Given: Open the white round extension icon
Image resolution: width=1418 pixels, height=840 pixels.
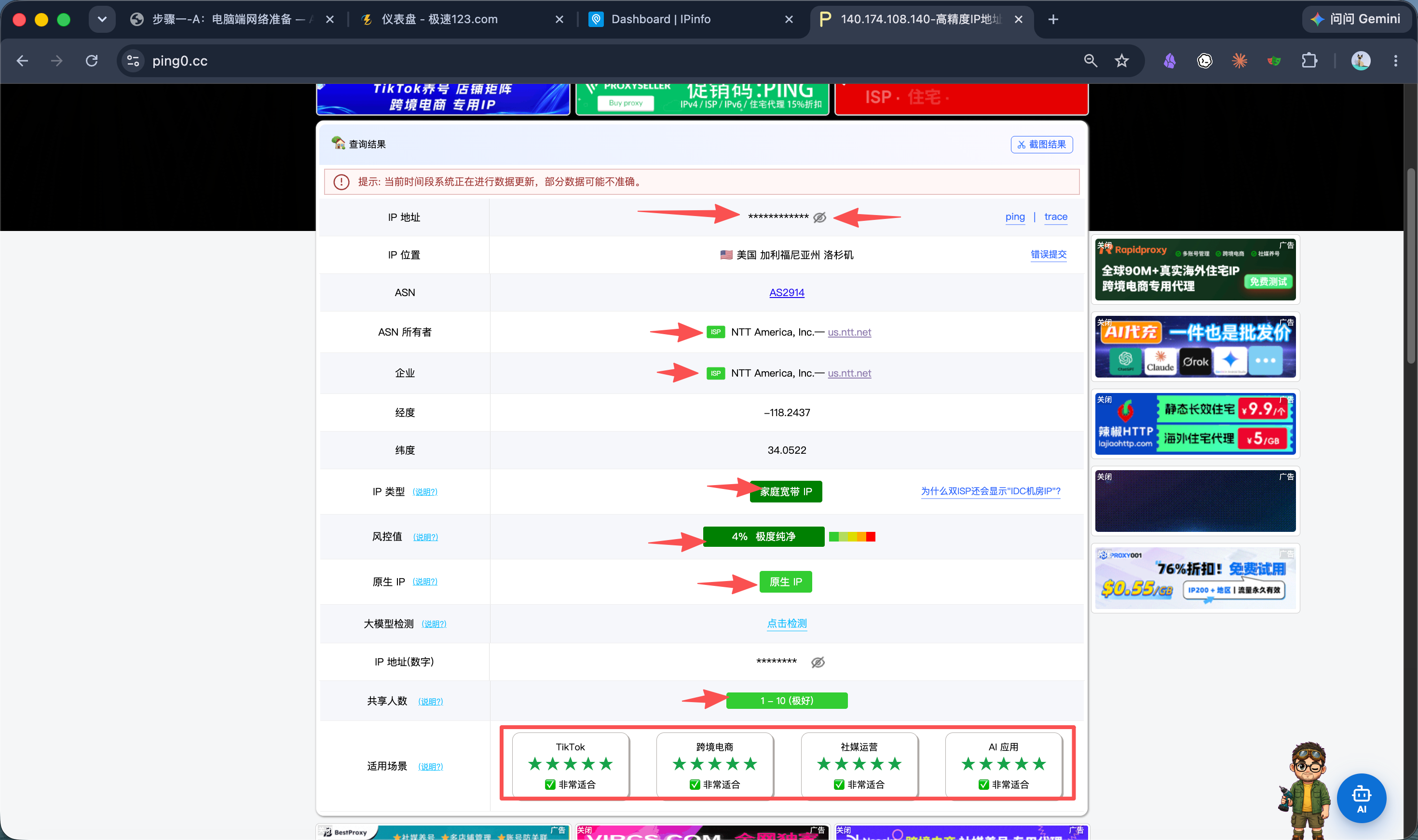Looking at the screenshot, I should (x=1205, y=61).
